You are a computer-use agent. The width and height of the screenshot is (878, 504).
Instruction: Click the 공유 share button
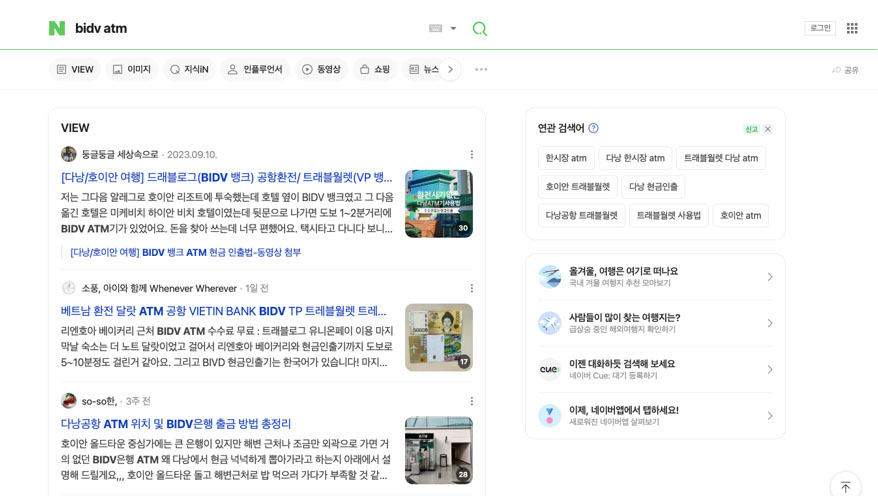point(845,70)
